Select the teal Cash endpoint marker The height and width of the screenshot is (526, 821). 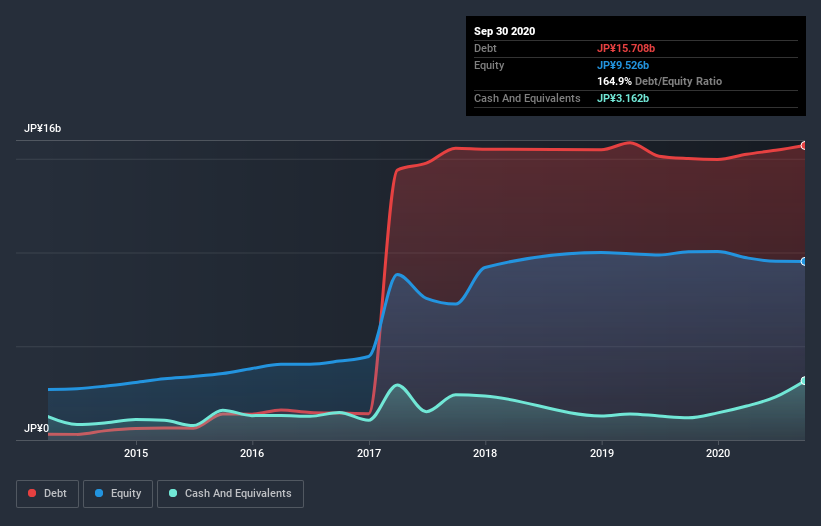(804, 380)
